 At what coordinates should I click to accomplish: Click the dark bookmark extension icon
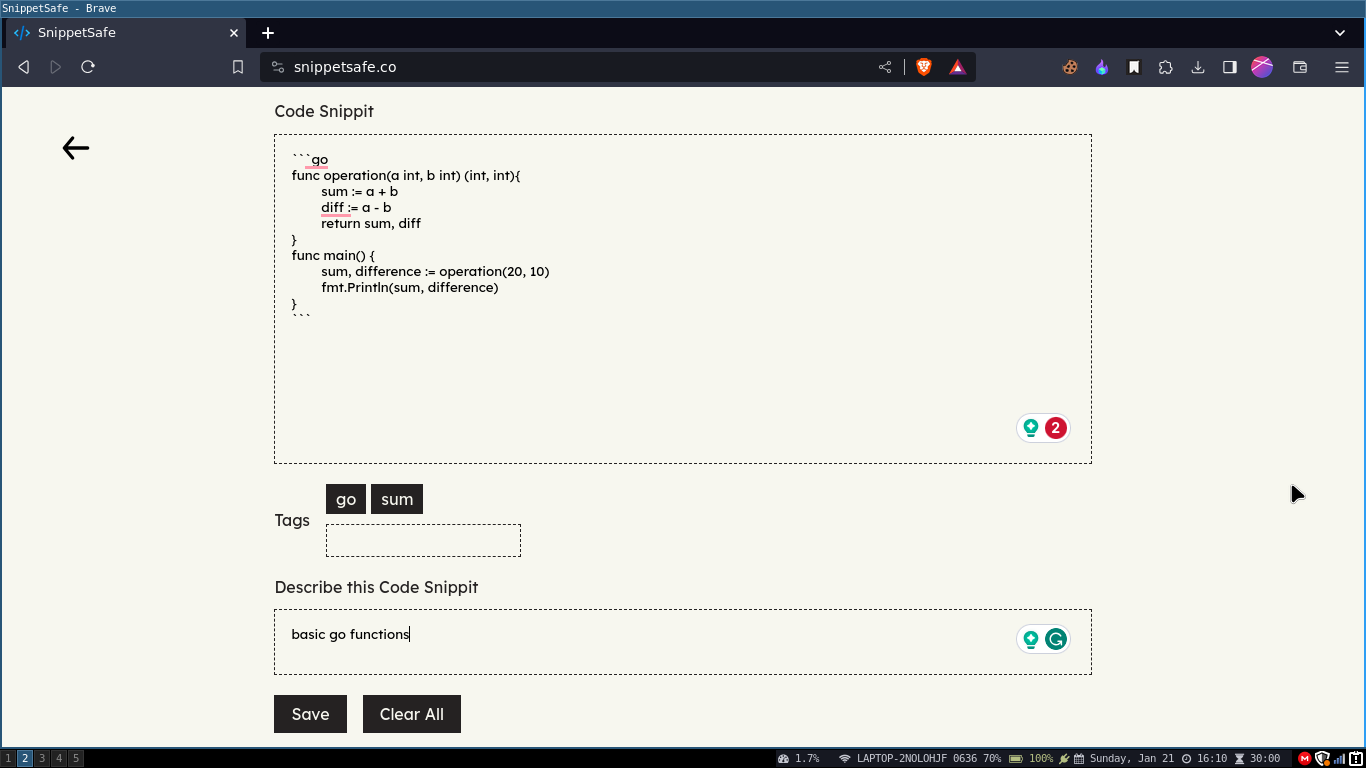click(1134, 67)
